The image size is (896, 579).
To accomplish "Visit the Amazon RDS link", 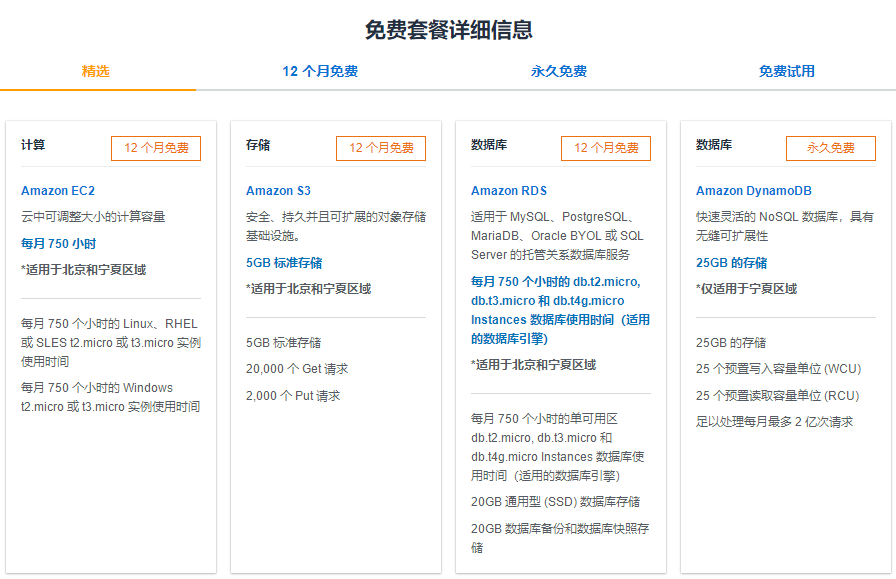I will (509, 191).
